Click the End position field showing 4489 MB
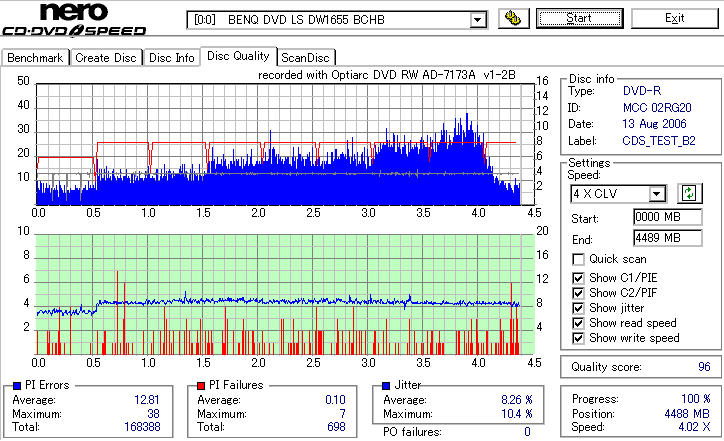The image size is (724, 441). pos(668,238)
